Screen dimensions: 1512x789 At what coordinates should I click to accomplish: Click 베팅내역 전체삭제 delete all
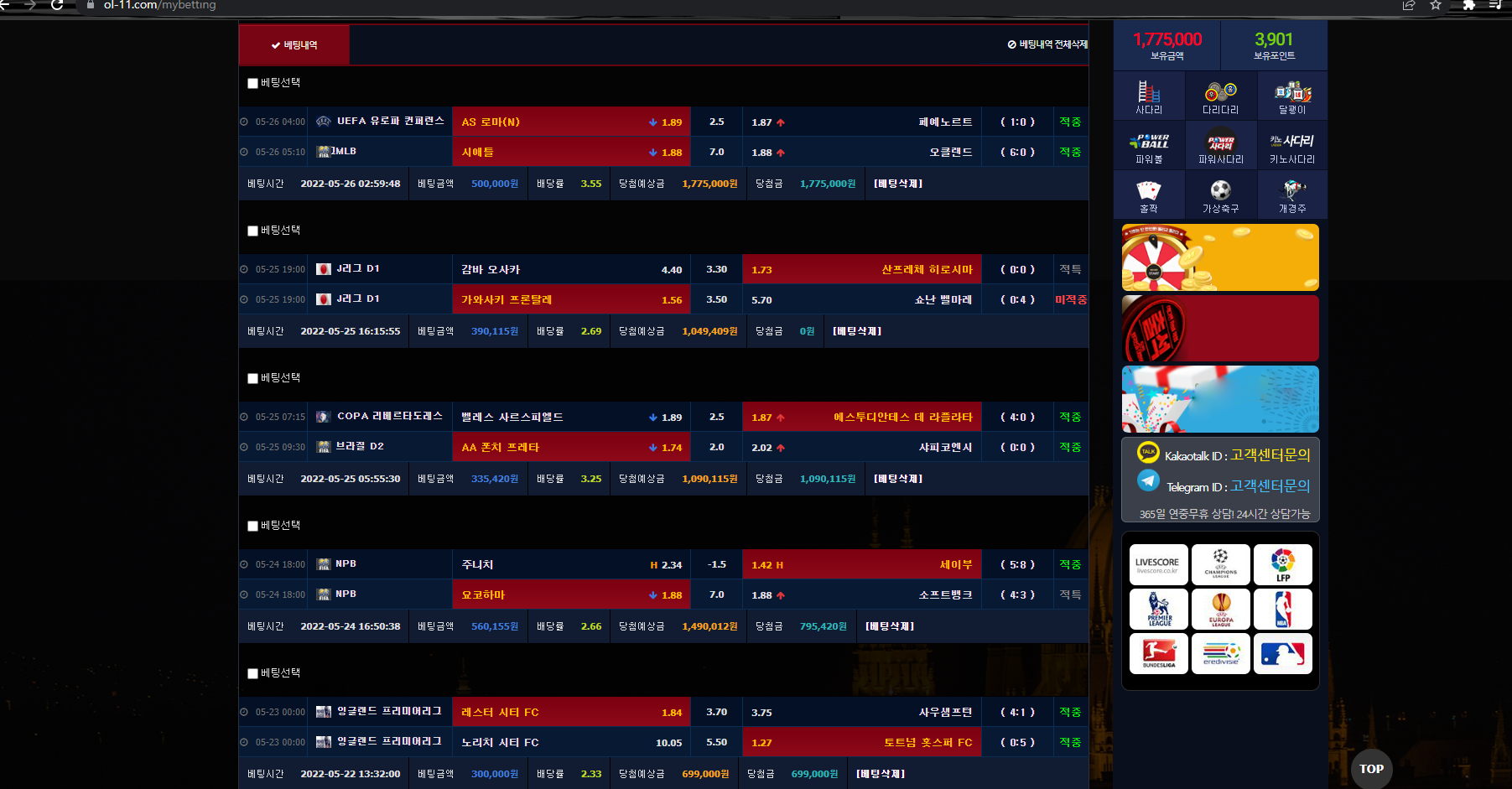pyautogui.click(x=1047, y=44)
